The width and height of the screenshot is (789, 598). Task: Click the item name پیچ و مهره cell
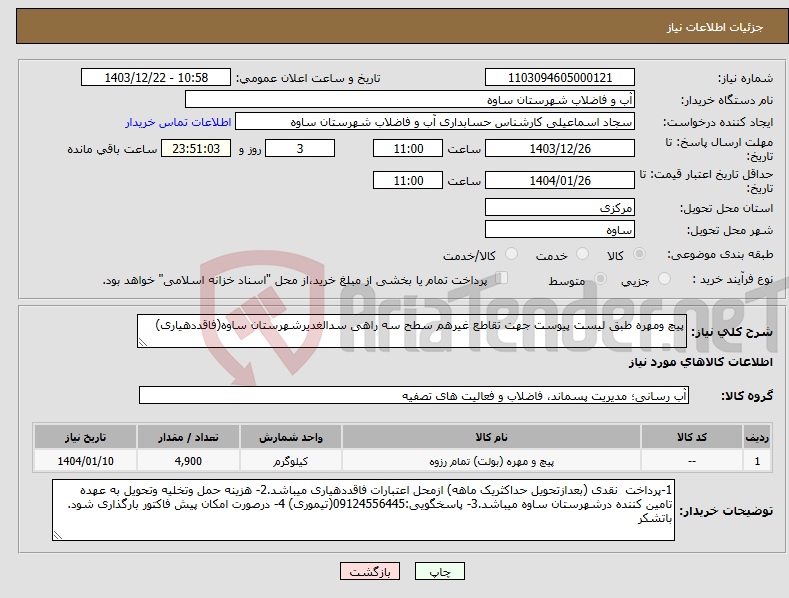point(491,461)
